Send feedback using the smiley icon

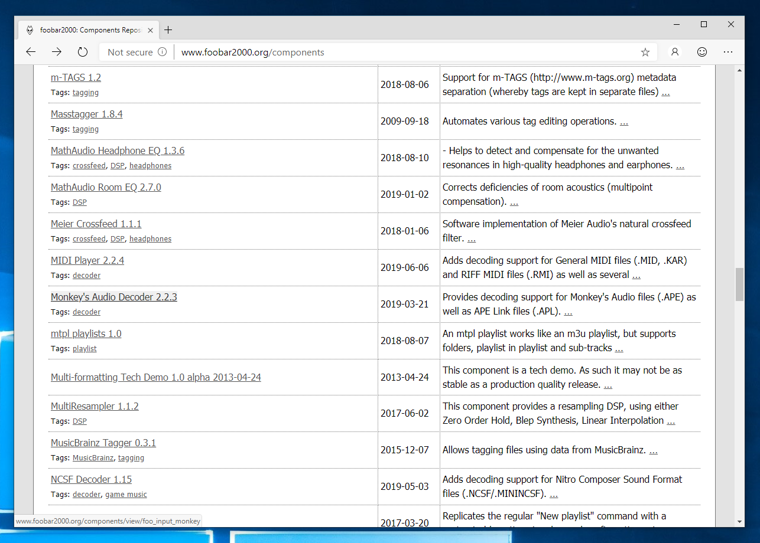tap(702, 52)
